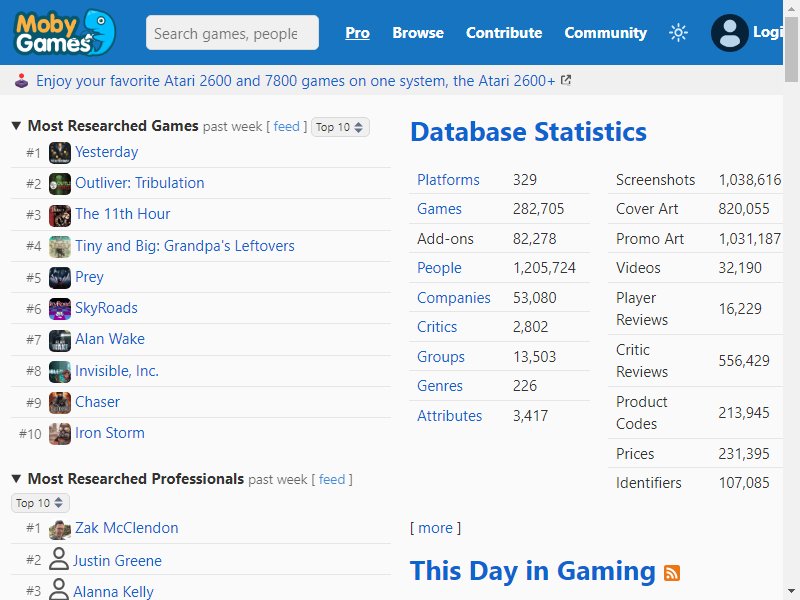Click the Atari joystick icon in banner
The height and width of the screenshot is (600, 800).
[x=21, y=81]
